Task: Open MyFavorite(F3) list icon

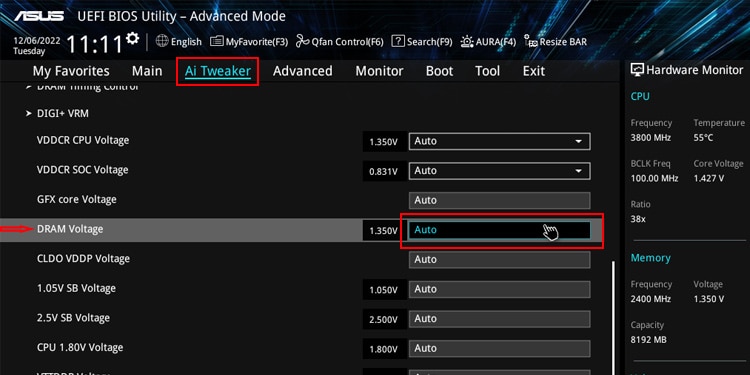Action: 217,42
